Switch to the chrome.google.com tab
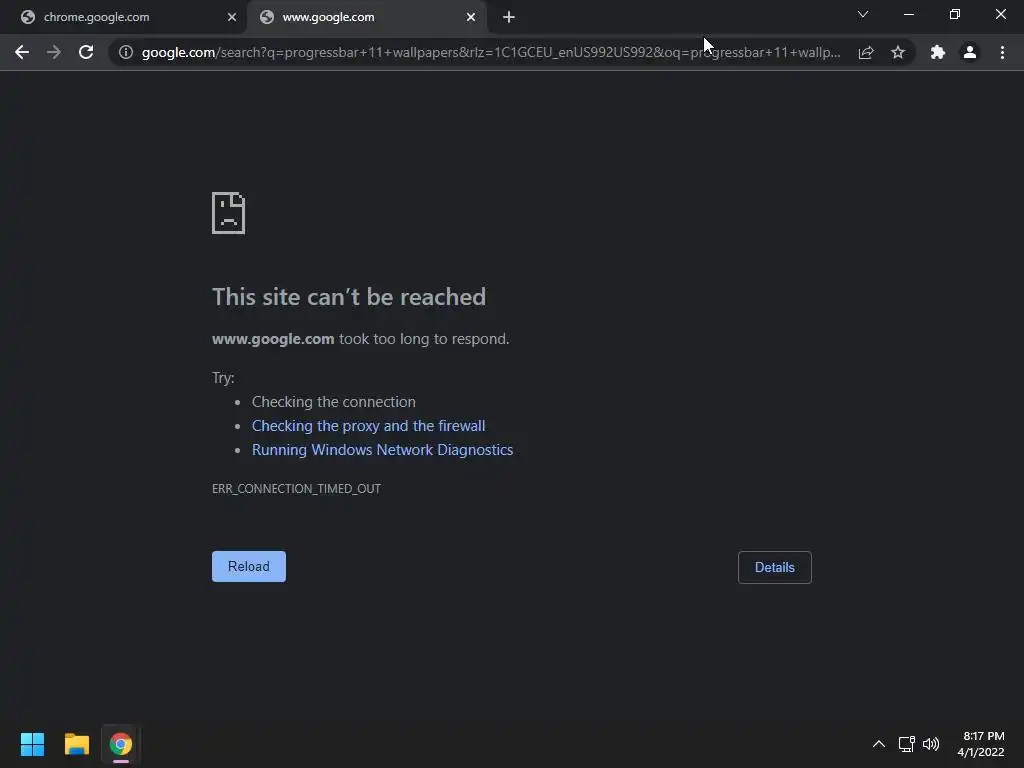The height and width of the screenshot is (768, 1024). click(123, 18)
